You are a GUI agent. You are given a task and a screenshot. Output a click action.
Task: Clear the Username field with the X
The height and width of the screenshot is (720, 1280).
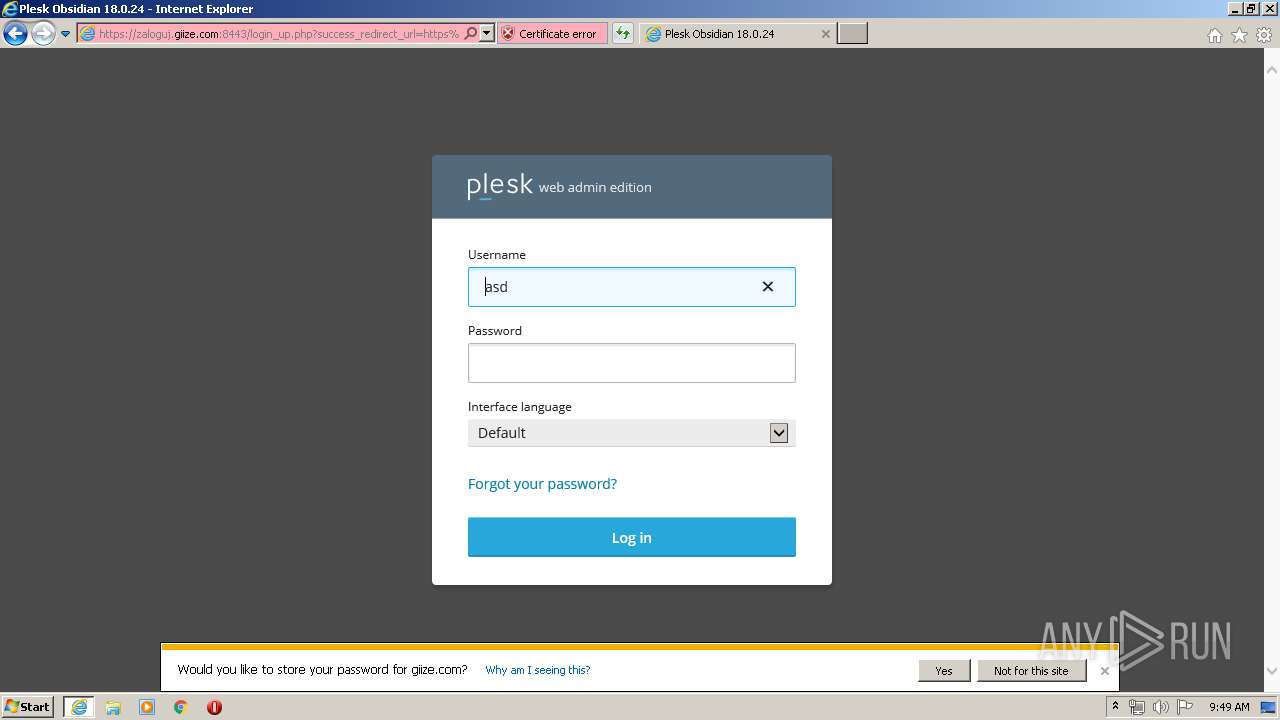click(x=768, y=287)
